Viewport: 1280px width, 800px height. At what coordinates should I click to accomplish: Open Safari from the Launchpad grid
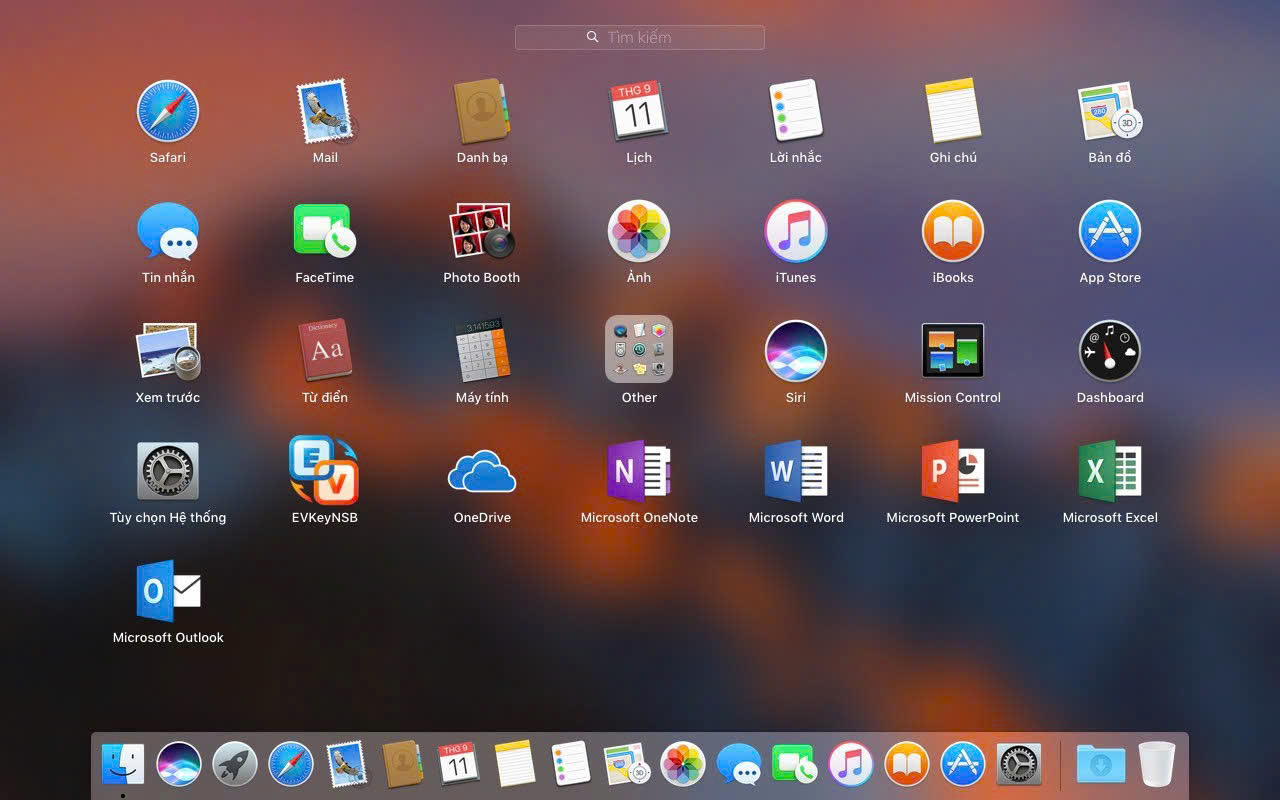tap(168, 111)
